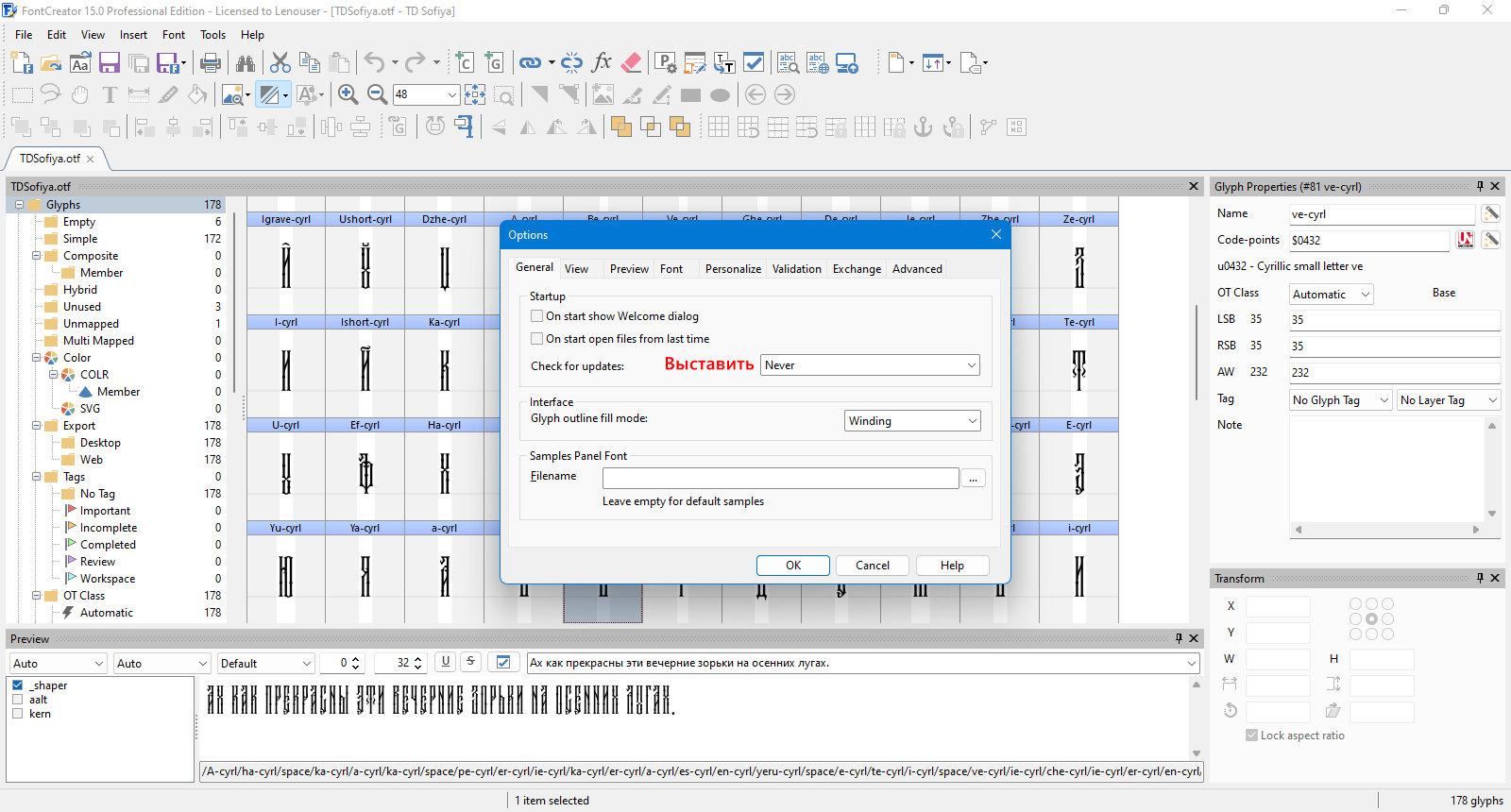Open the File menu

click(24, 35)
